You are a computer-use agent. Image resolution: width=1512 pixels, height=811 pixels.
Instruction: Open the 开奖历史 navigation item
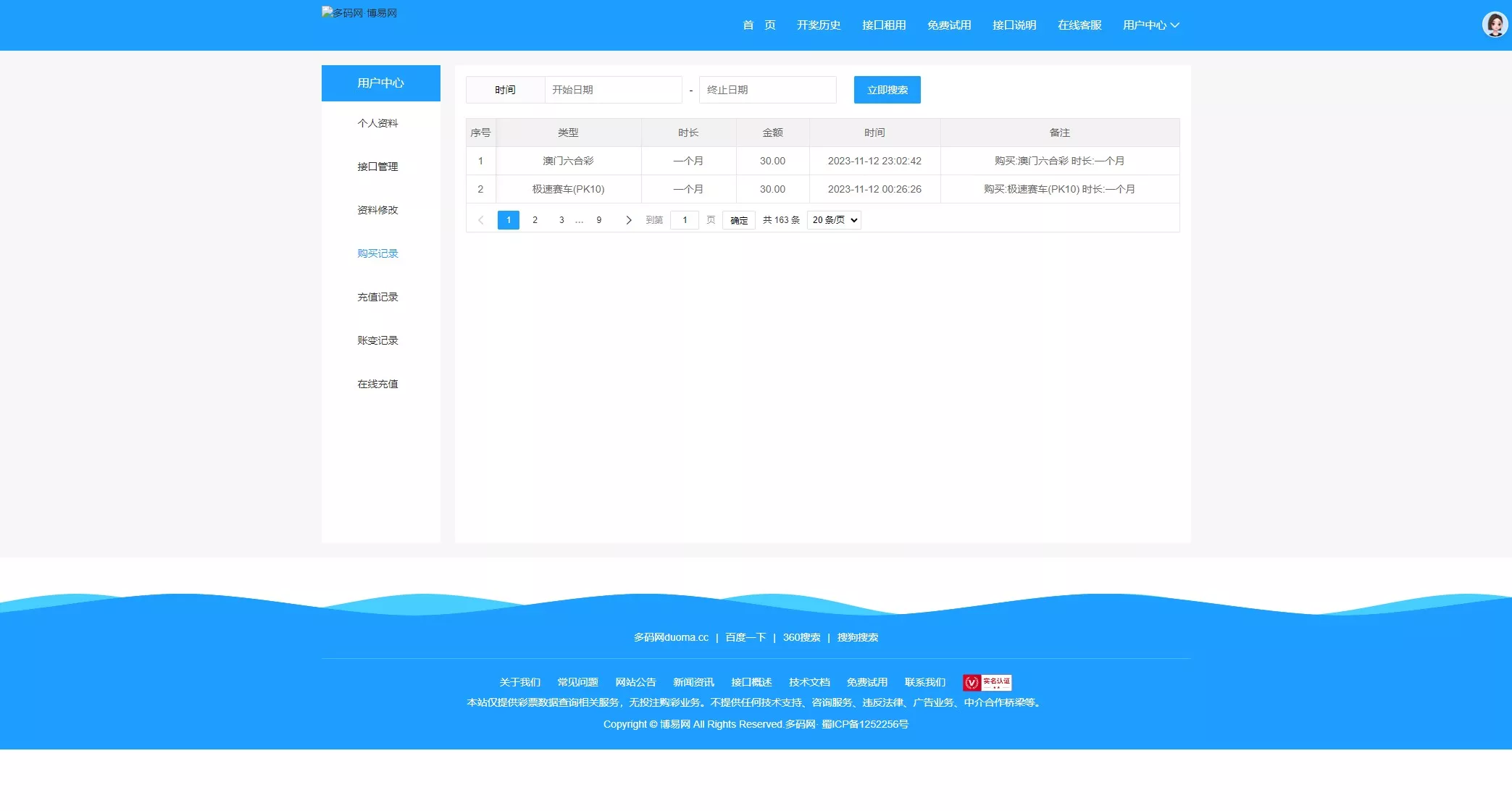click(818, 25)
